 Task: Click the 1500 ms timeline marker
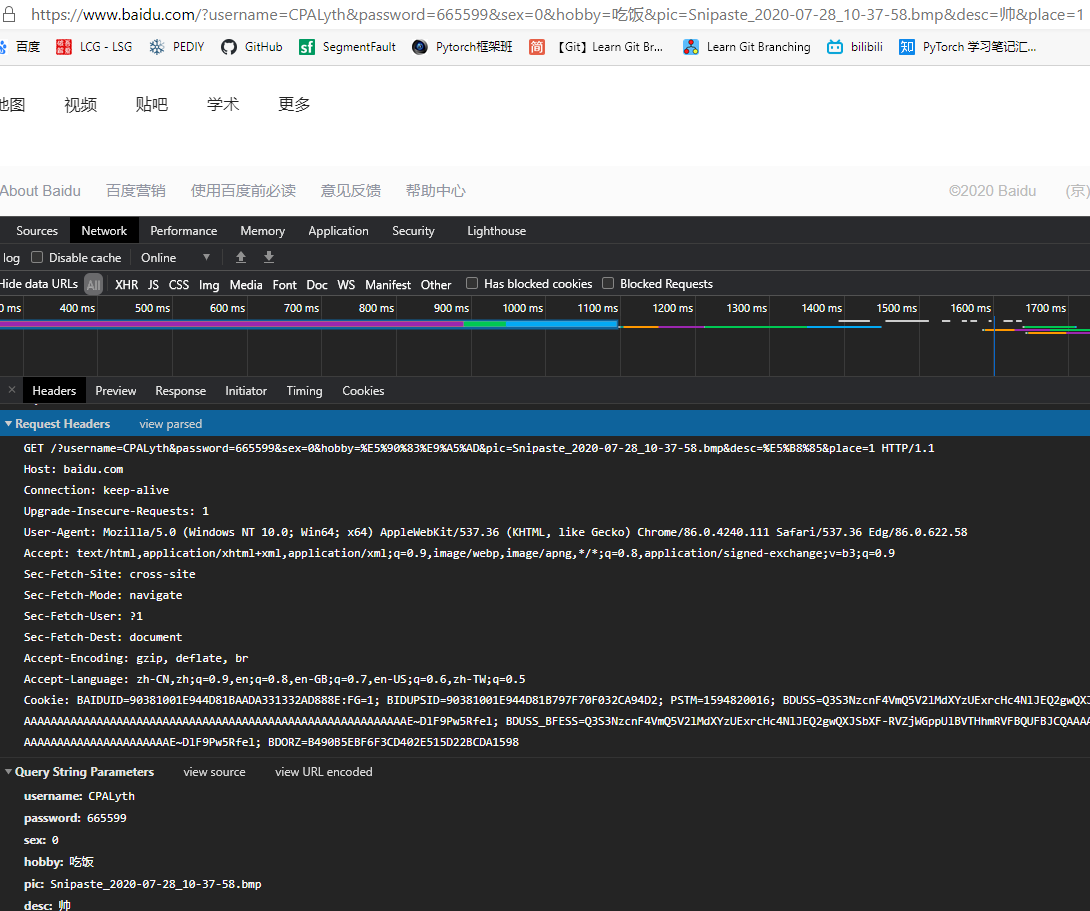(x=896, y=308)
